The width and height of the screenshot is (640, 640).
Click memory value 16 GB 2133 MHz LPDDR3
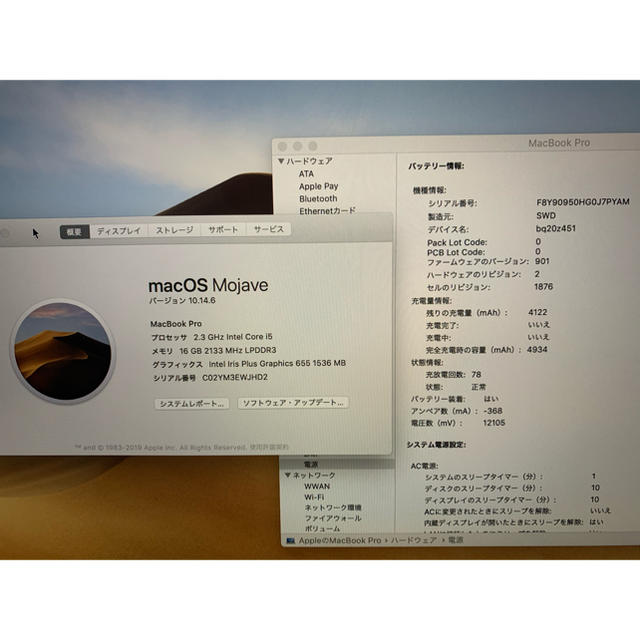(228, 351)
